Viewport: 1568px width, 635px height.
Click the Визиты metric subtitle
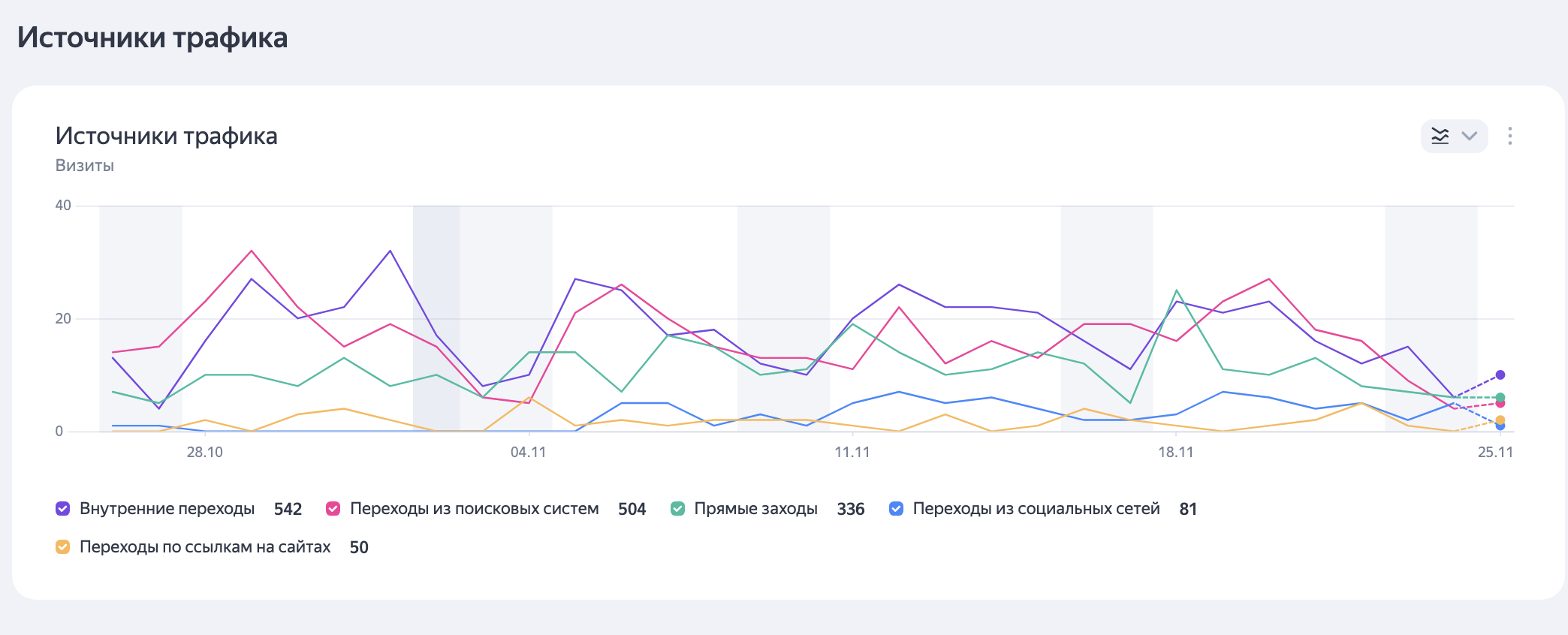[84, 166]
